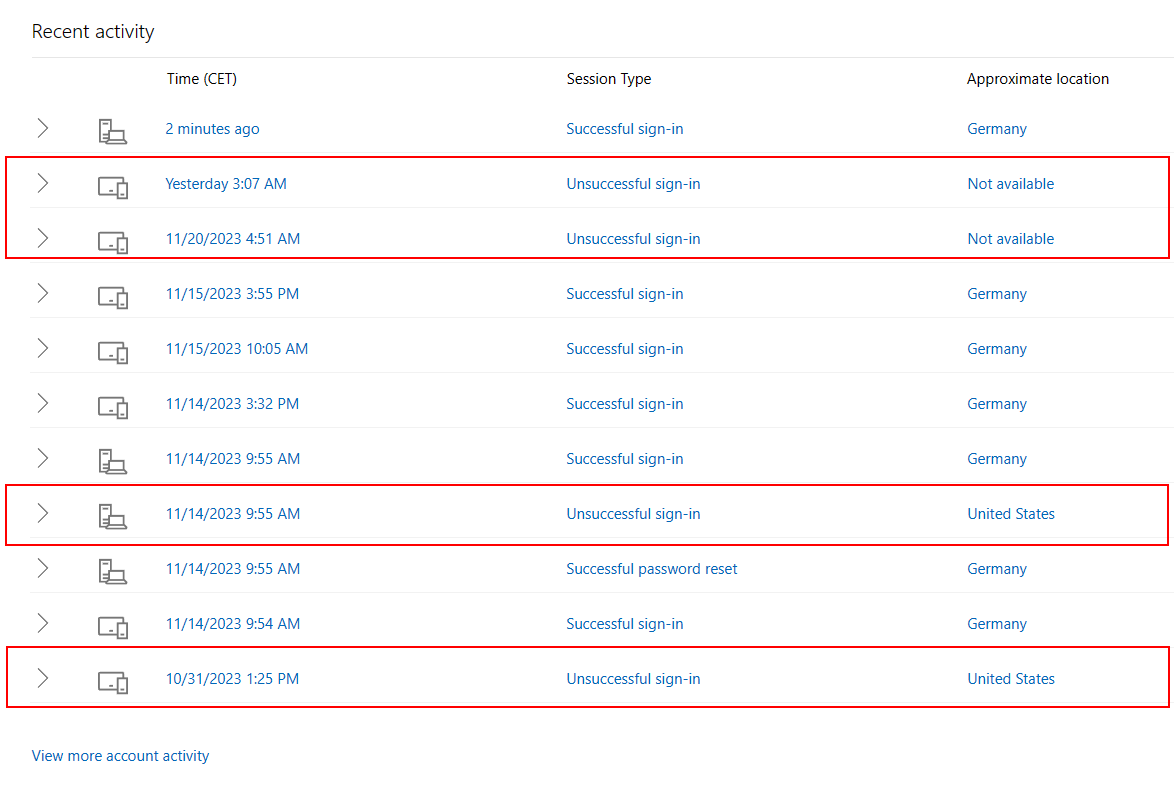Viewport: 1174px width, 796px height.
Task: Expand the Yesterday 3:07 AM unsuccessful sign-in entry
Action: (x=42, y=183)
